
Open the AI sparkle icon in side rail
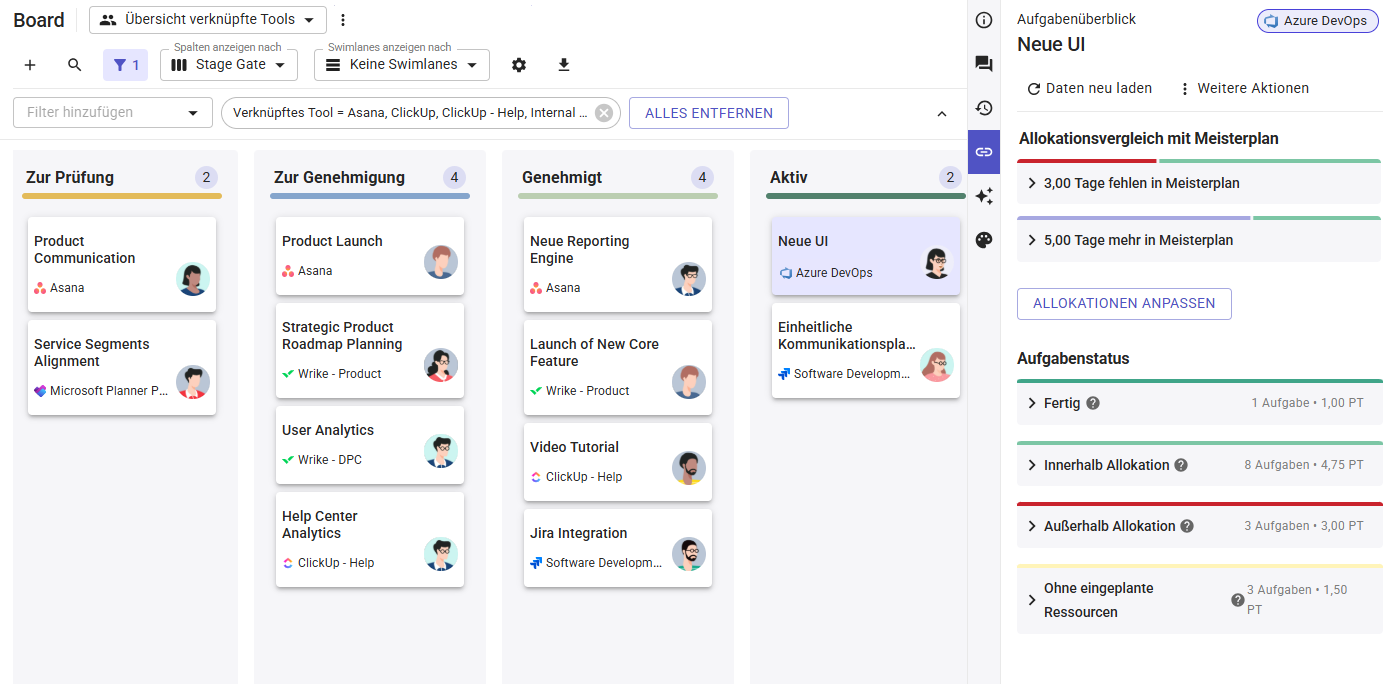click(x=984, y=196)
